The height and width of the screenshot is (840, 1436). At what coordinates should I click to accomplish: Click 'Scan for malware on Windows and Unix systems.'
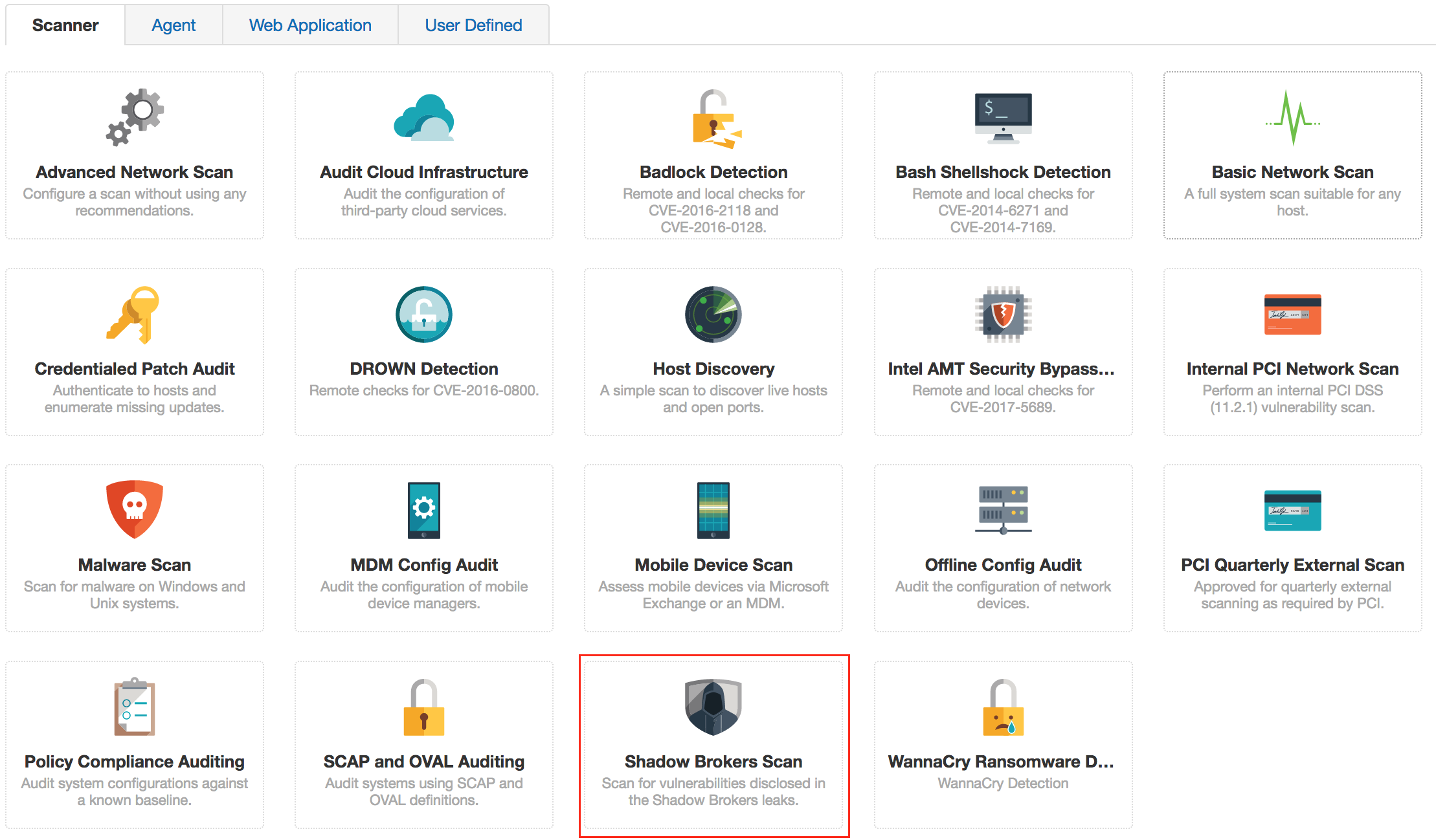(135, 595)
